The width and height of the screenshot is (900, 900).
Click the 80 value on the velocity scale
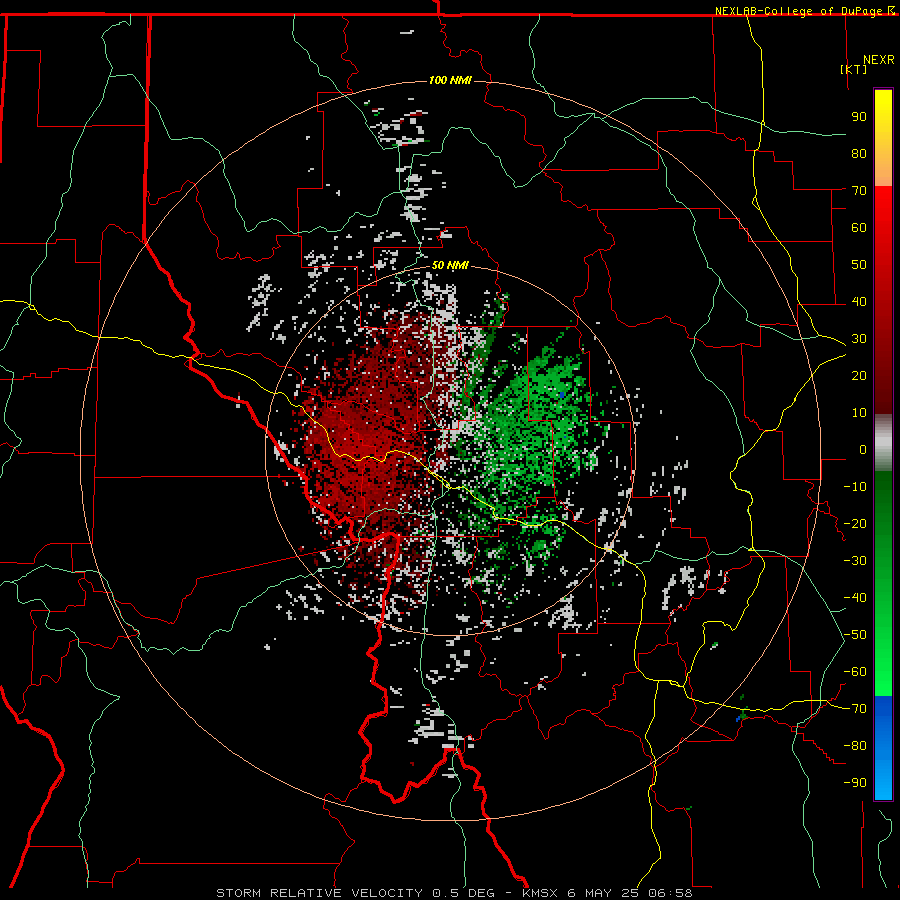click(x=859, y=153)
